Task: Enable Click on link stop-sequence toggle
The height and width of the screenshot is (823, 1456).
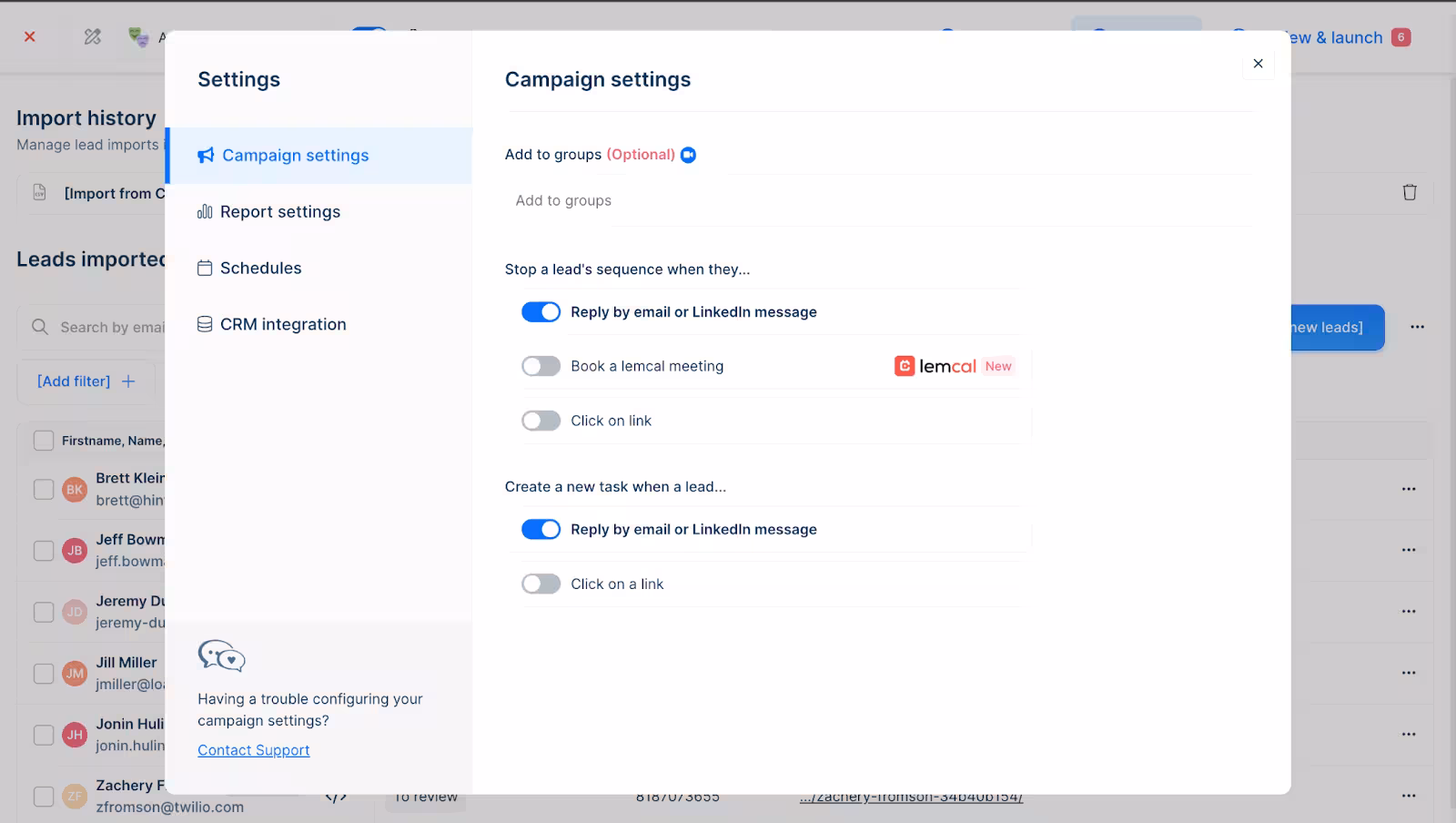Action: (541, 421)
